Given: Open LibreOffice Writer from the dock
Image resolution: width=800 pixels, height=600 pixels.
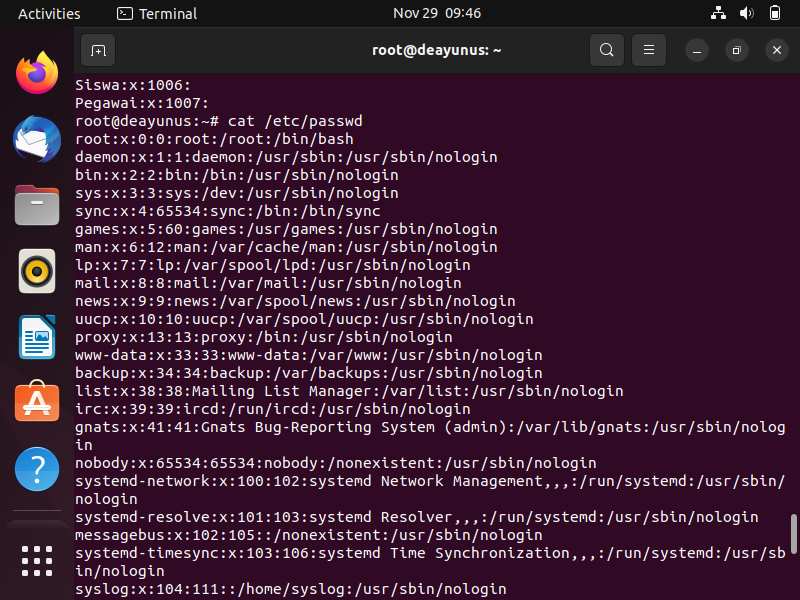Looking at the screenshot, I should click(37, 337).
